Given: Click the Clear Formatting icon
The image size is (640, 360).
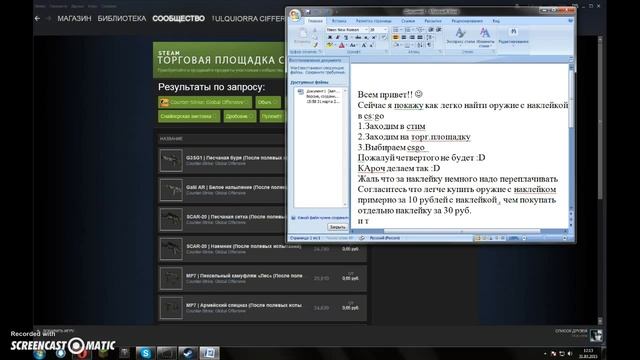Looking at the screenshot, I should (x=384, y=38).
